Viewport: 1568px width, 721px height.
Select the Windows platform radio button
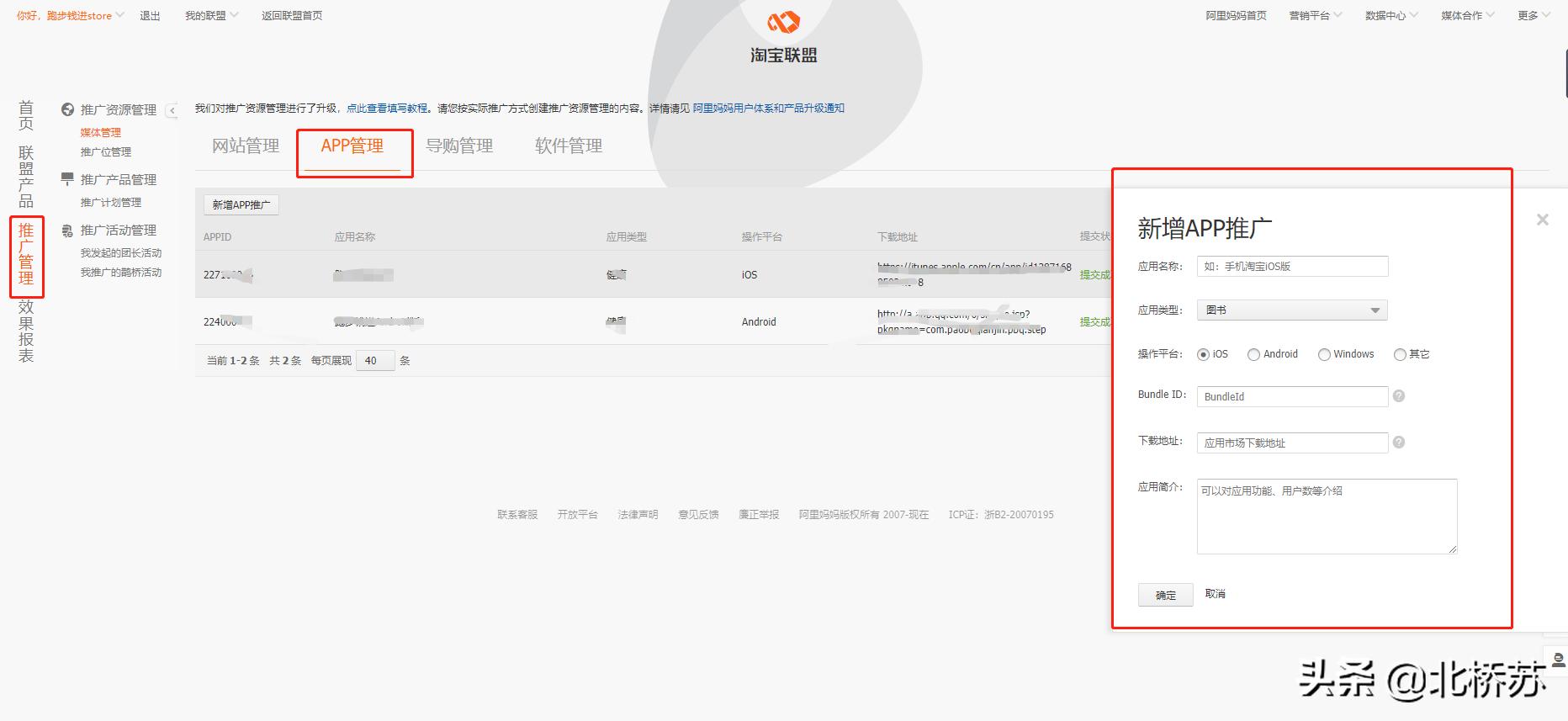[1324, 354]
